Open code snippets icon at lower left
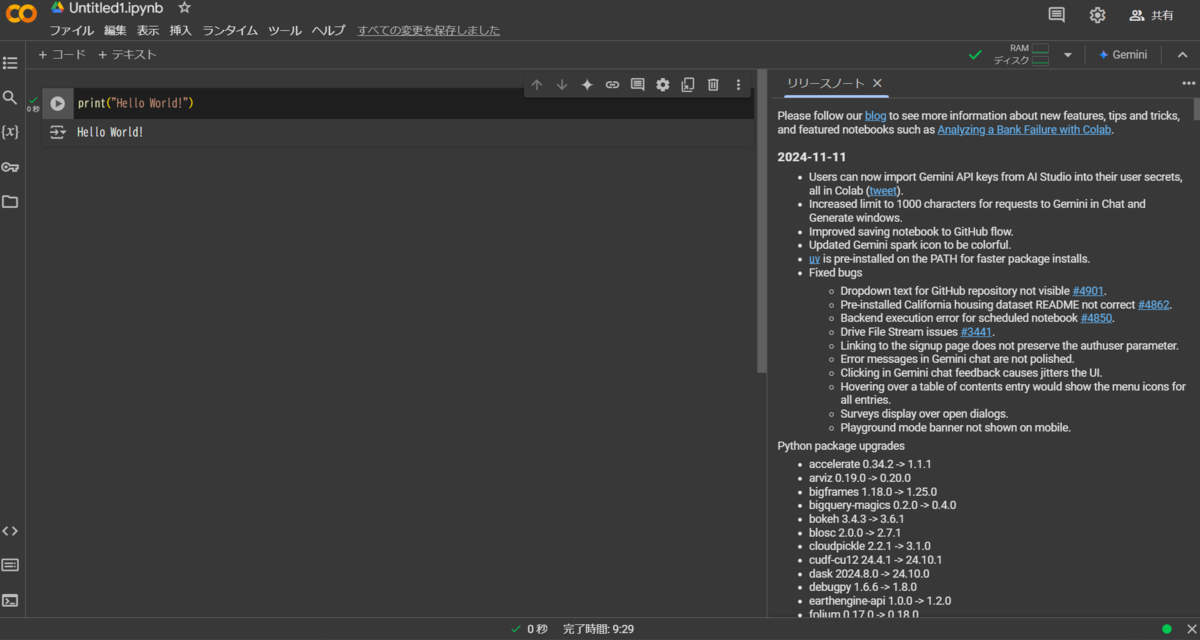This screenshot has height=640, width=1200. tap(10, 531)
